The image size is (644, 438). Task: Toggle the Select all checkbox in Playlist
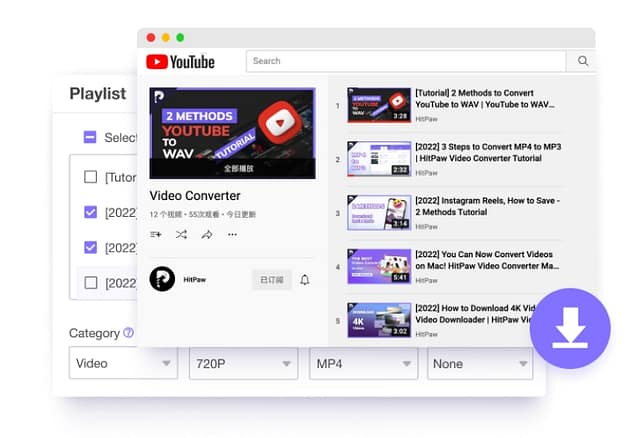[x=90, y=137]
